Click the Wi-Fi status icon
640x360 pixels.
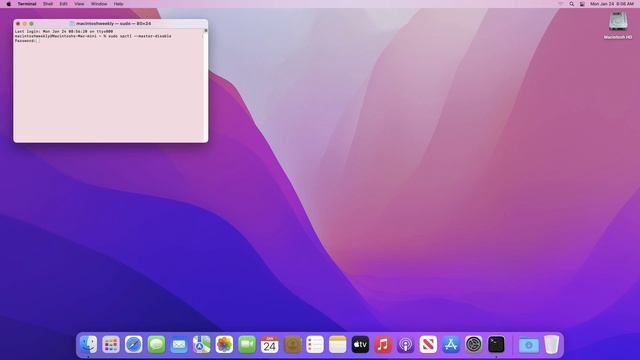click(560, 4)
